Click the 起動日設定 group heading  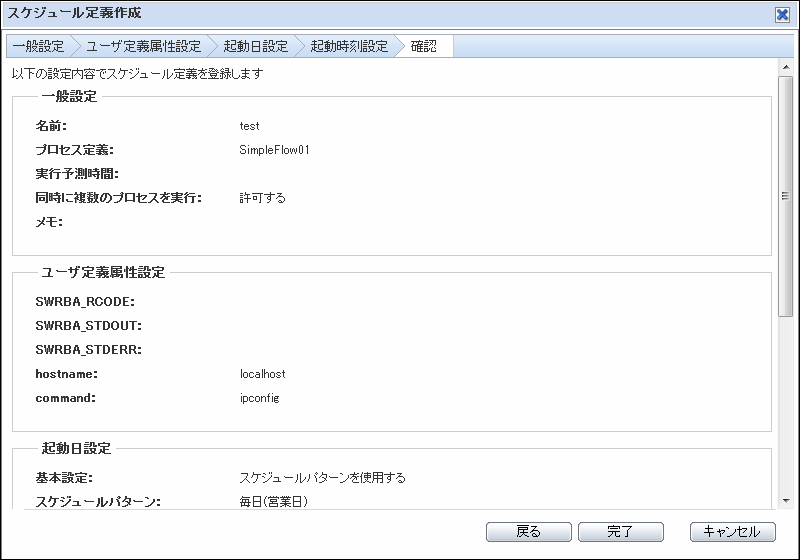tap(77, 448)
